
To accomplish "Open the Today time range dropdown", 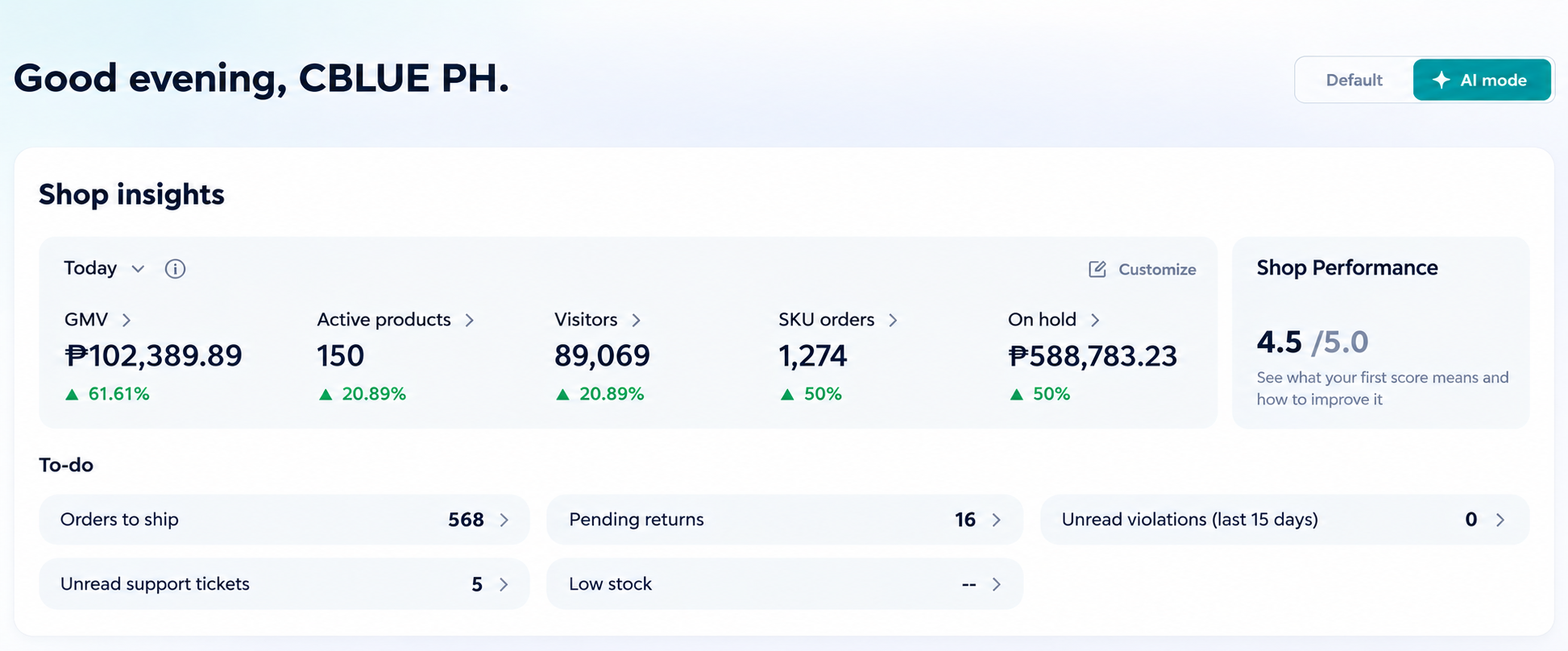I will click(x=104, y=268).
